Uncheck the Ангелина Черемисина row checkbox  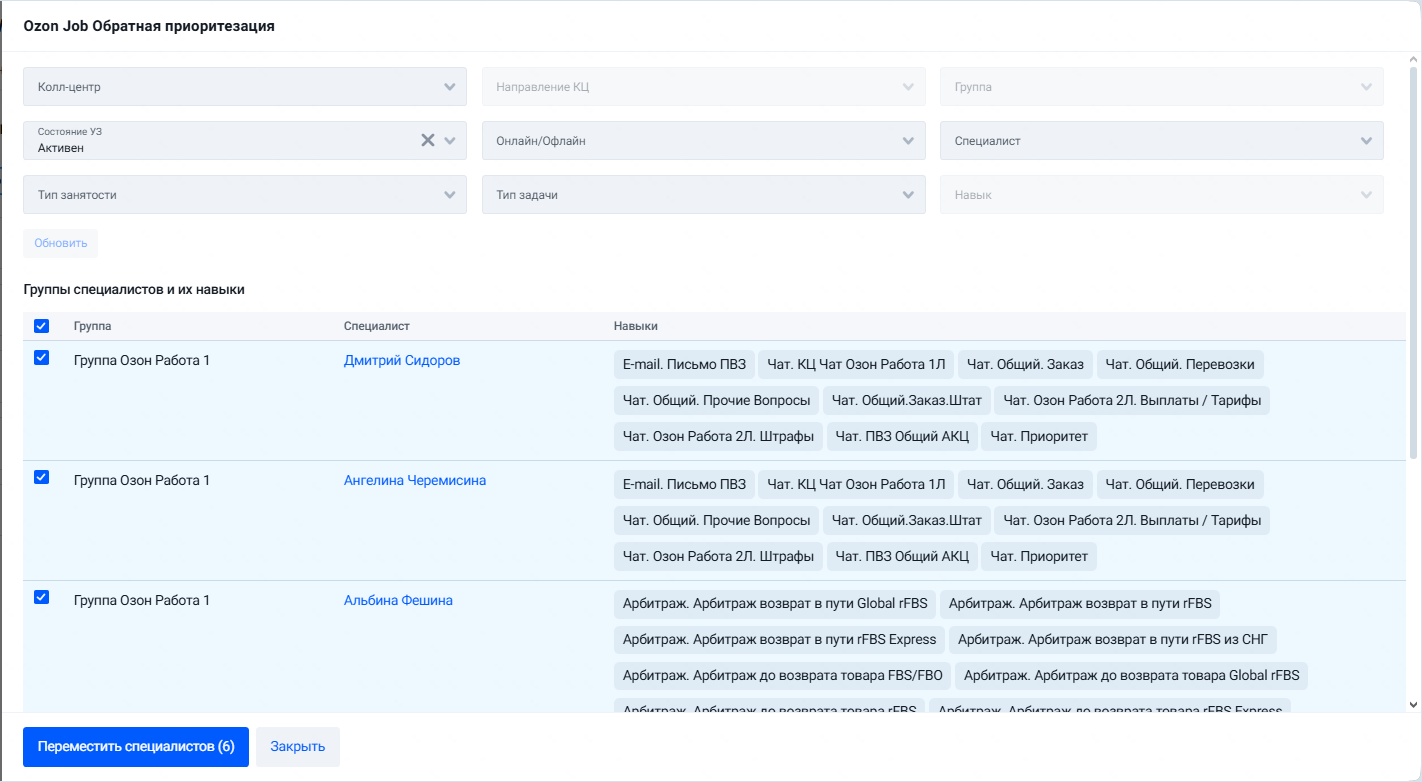click(x=41, y=478)
